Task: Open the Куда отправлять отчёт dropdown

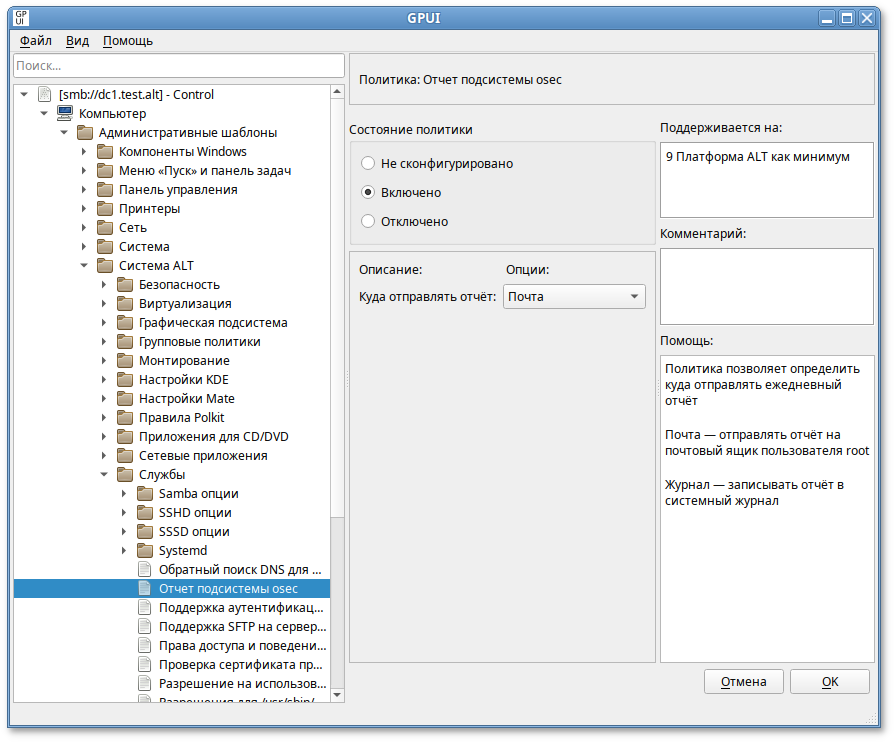Action: pos(574,296)
